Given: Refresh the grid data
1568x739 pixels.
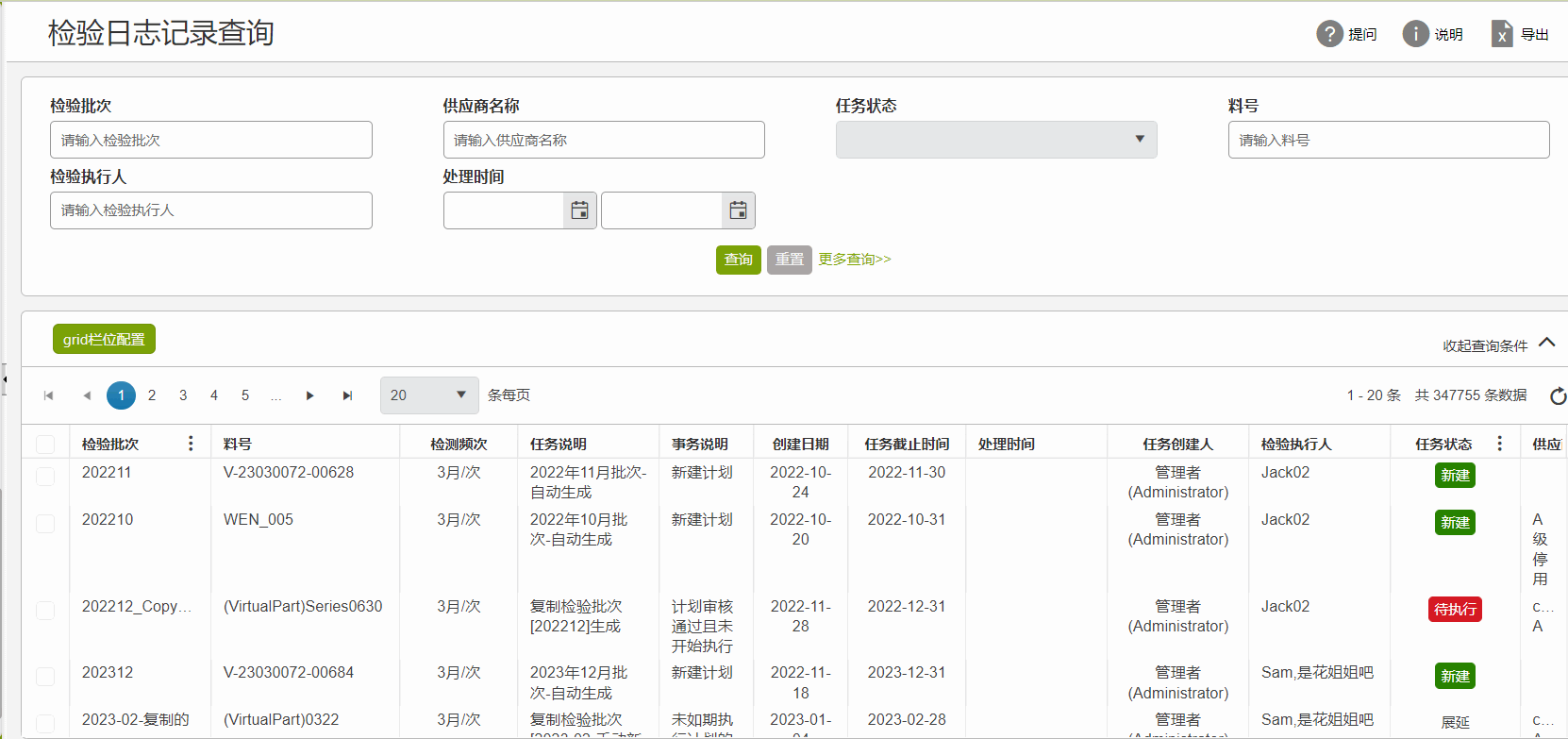Looking at the screenshot, I should click(1558, 396).
